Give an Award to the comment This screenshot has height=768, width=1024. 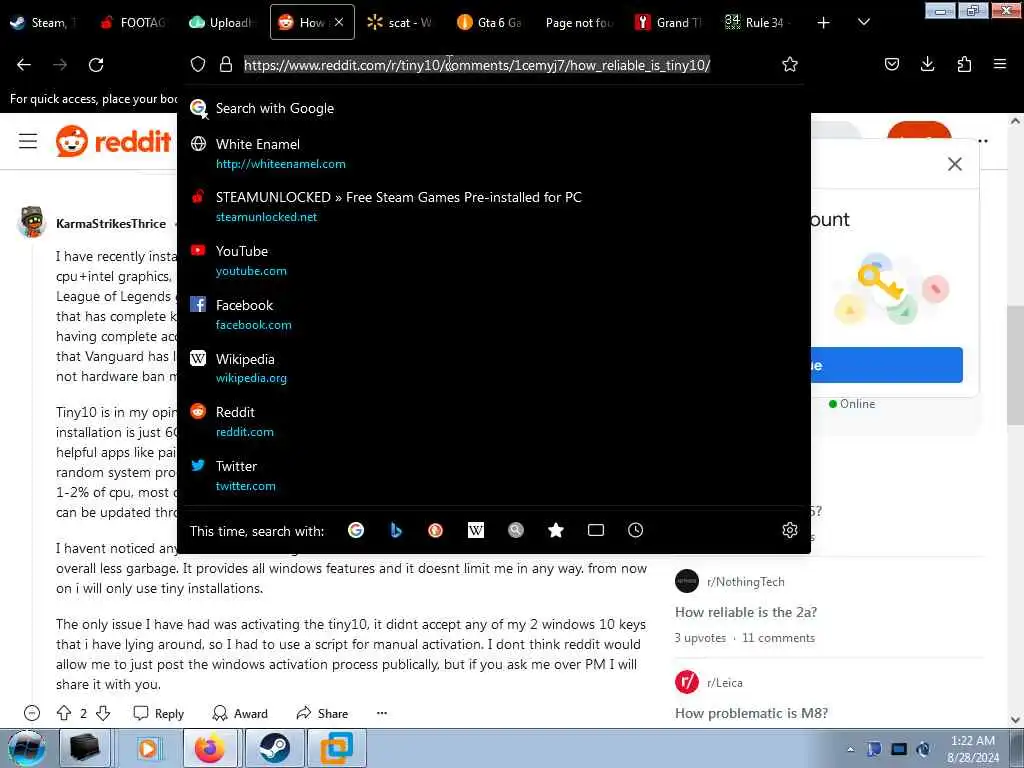[240, 713]
